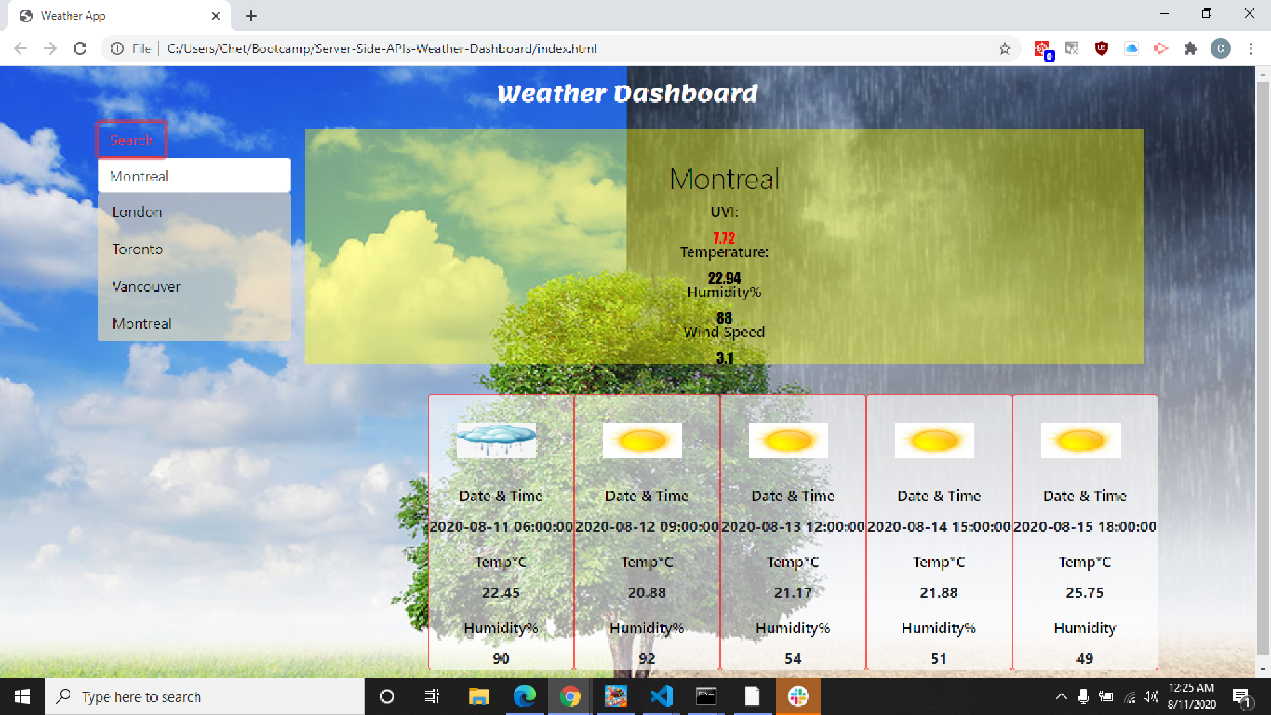Open the uBlock Origin extension
This screenshot has height=715, width=1271.
[1101, 48]
